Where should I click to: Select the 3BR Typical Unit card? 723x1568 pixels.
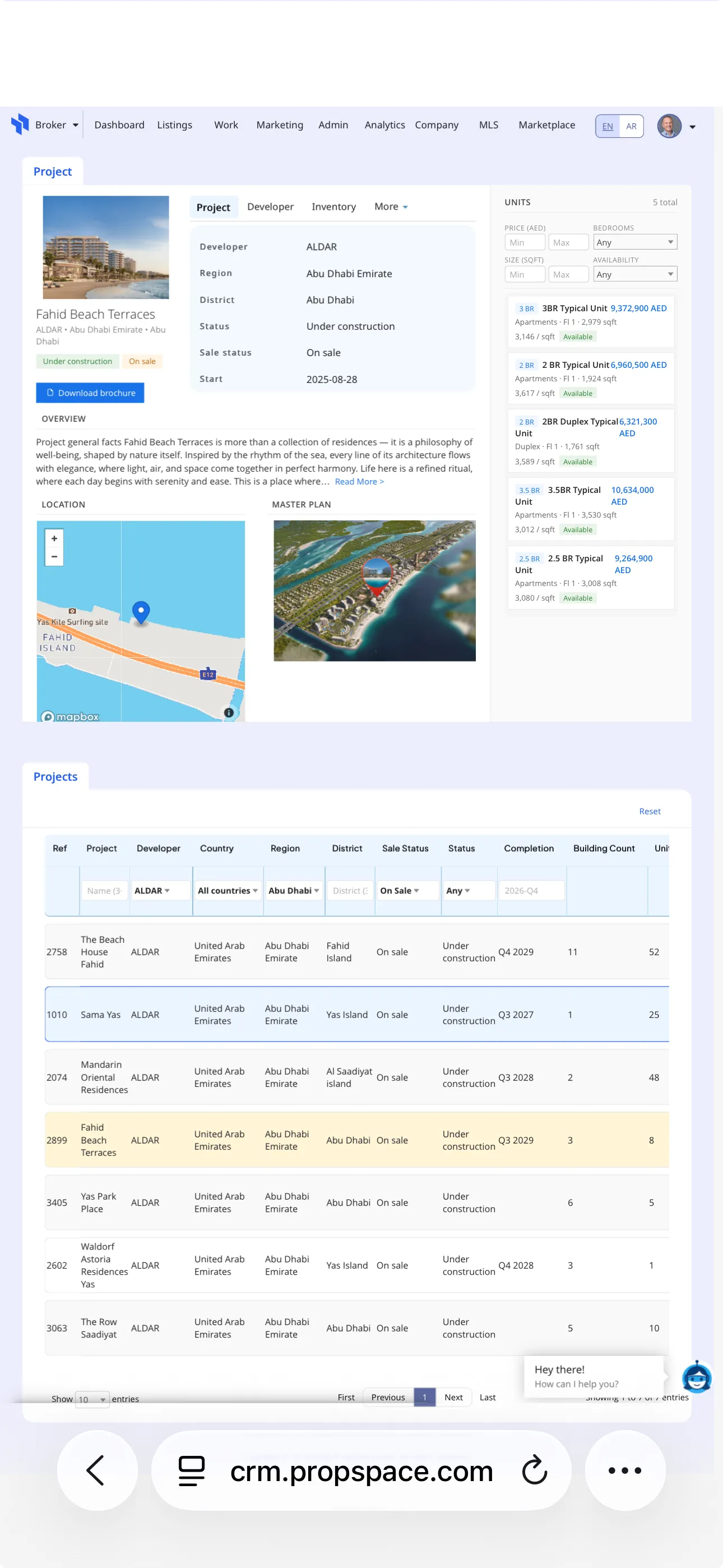pos(590,321)
